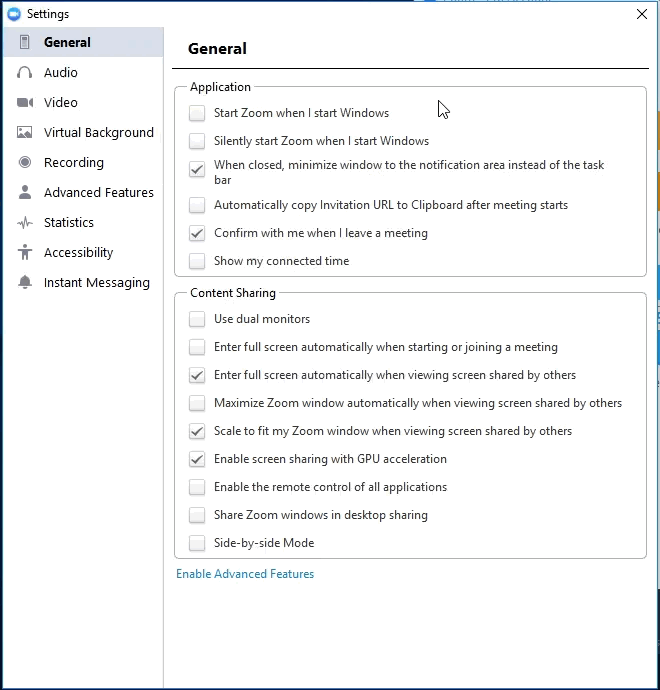The height and width of the screenshot is (690, 660).
Task: Open the Audio settings tab
Action: pos(84,72)
